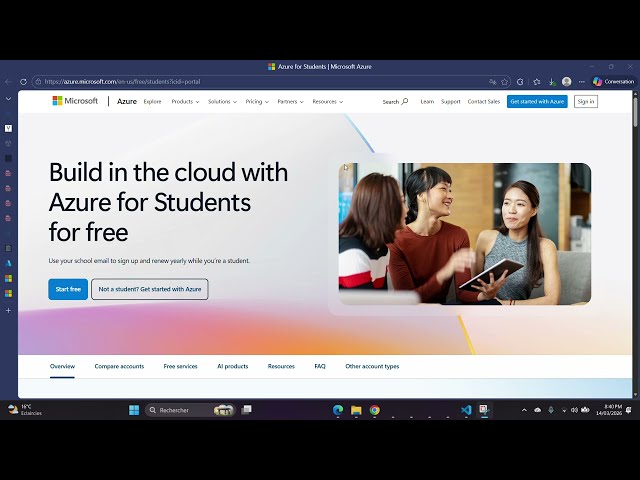
Task: Click the Get started with Azure header button
Action: 537,102
